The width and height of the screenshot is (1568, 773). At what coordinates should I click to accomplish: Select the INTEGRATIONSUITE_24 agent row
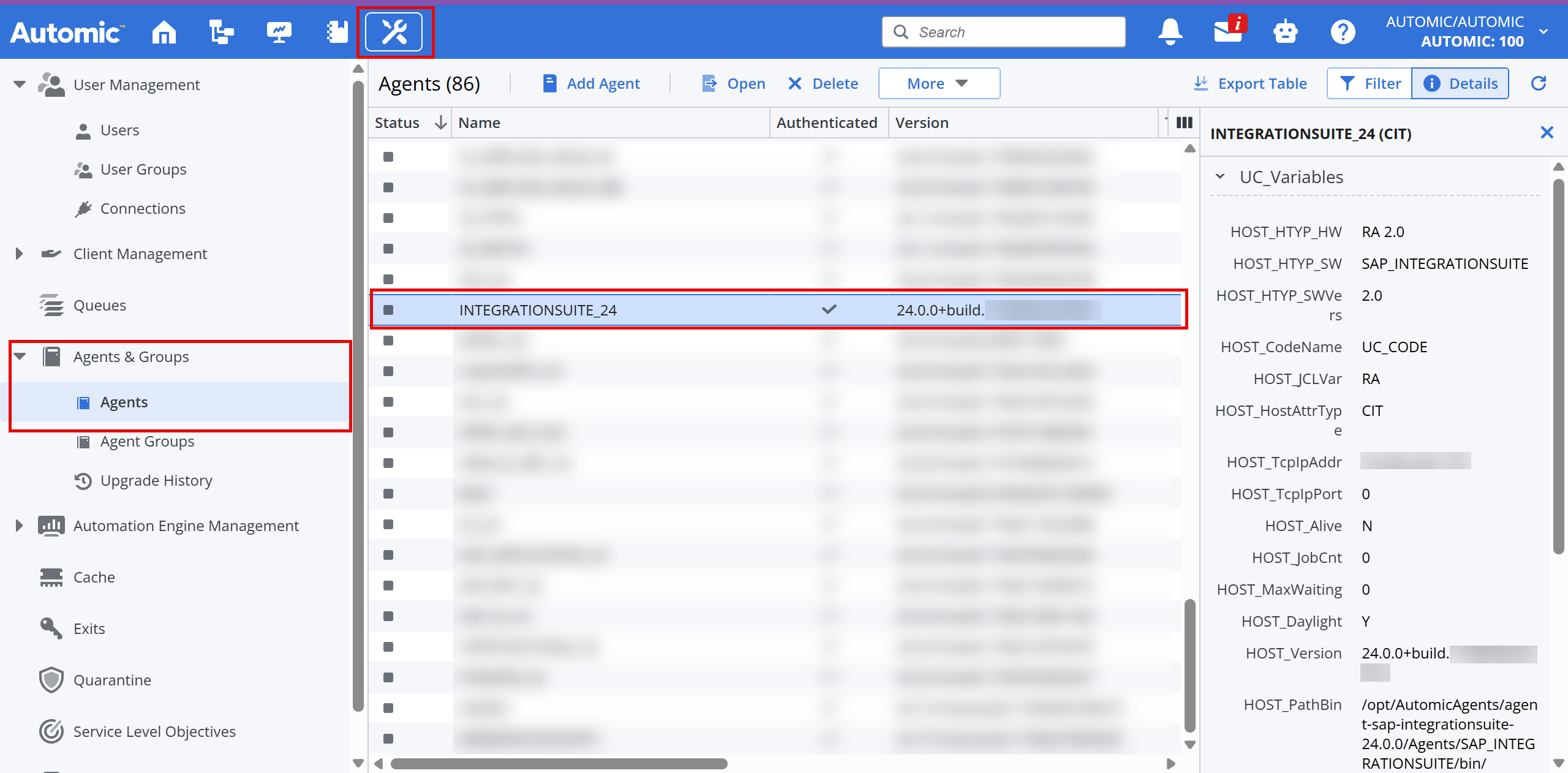coord(775,310)
